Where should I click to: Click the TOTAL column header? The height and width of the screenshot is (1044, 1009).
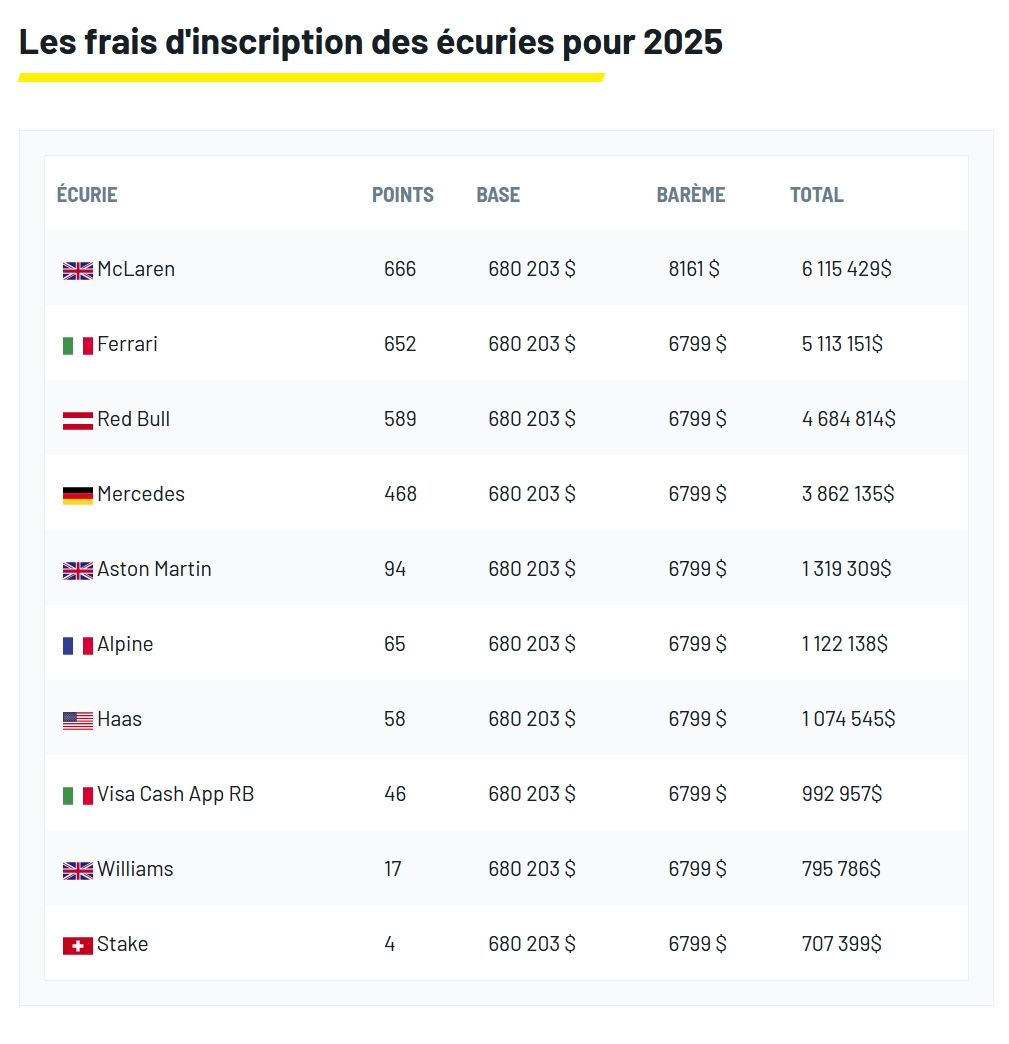click(817, 195)
